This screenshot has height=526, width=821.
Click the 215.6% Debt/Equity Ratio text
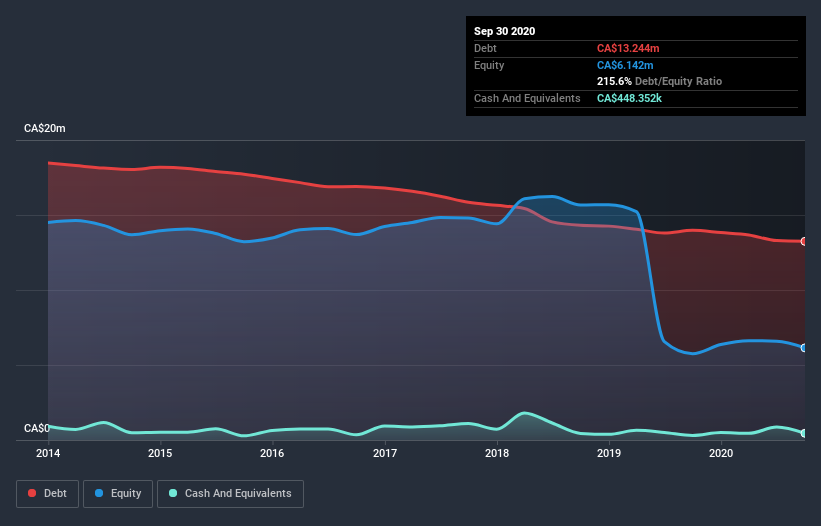[659, 82]
